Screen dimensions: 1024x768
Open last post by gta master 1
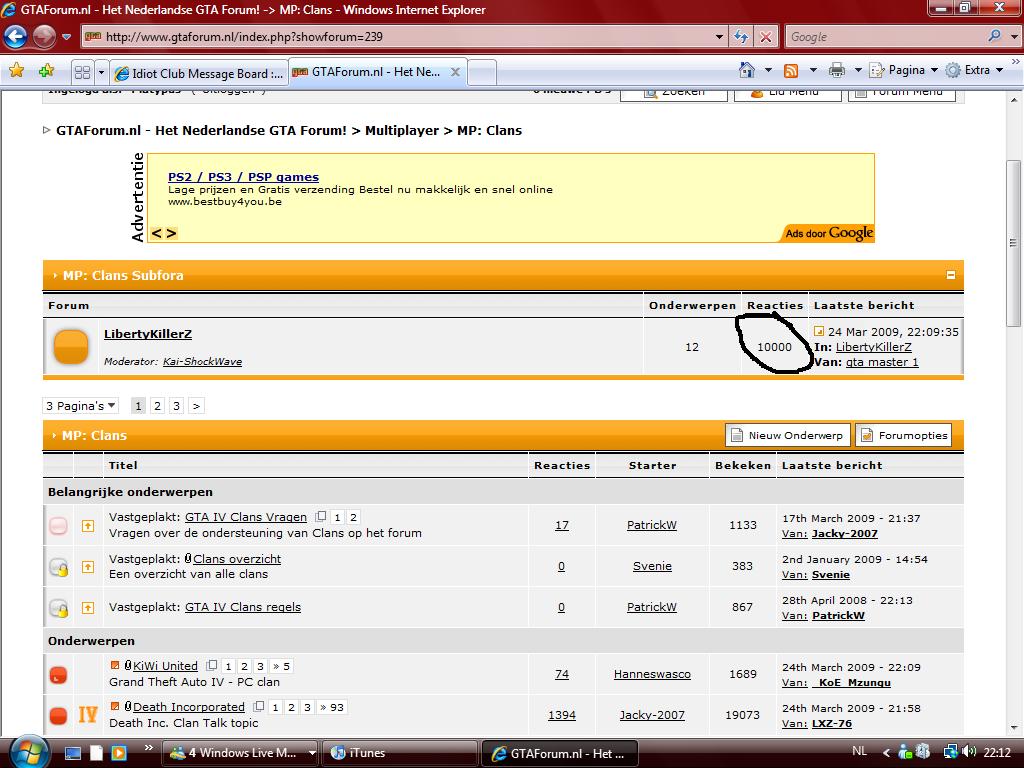click(x=882, y=362)
